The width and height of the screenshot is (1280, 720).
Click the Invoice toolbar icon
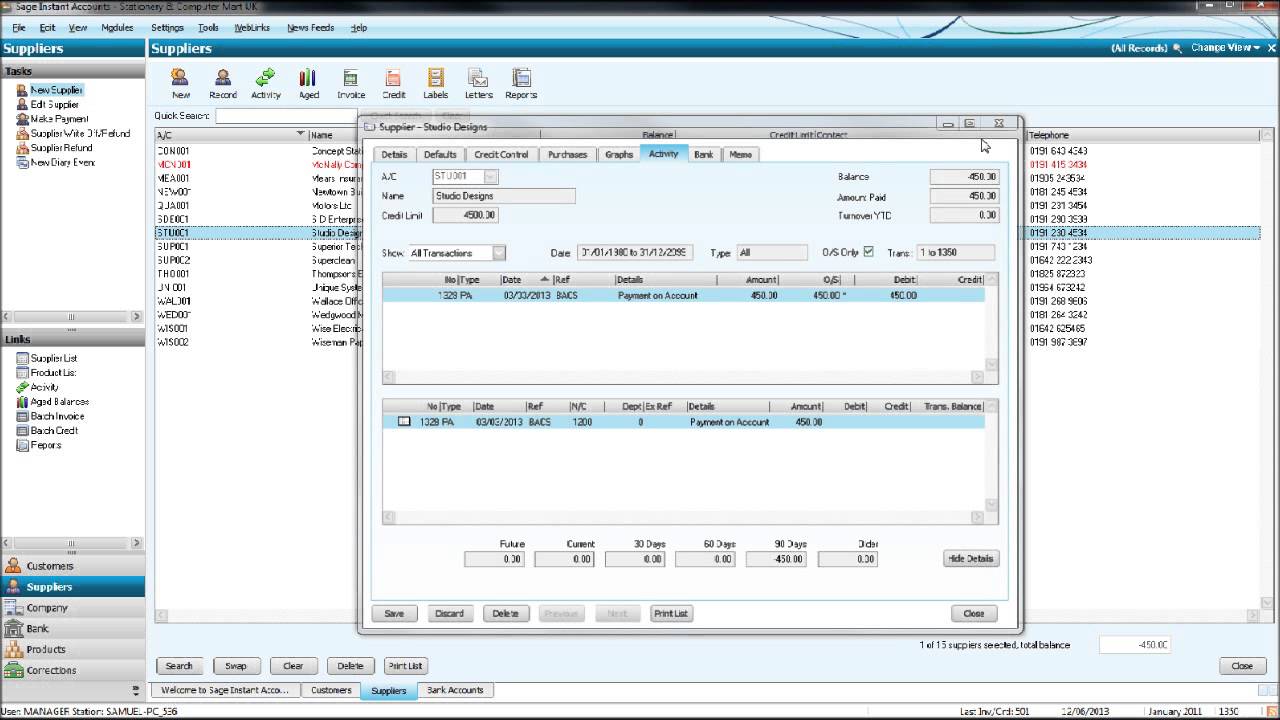pyautogui.click(x=351, y=83)
